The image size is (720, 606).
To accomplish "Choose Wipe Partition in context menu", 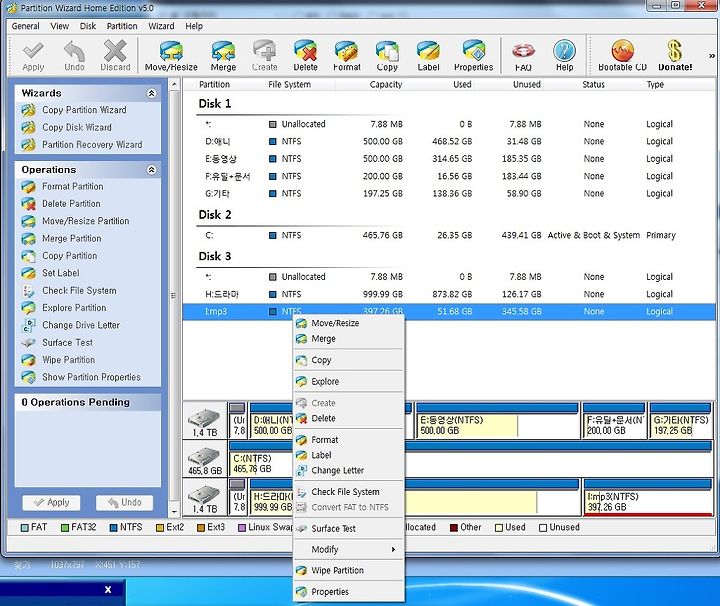I will tap(349, 571).
